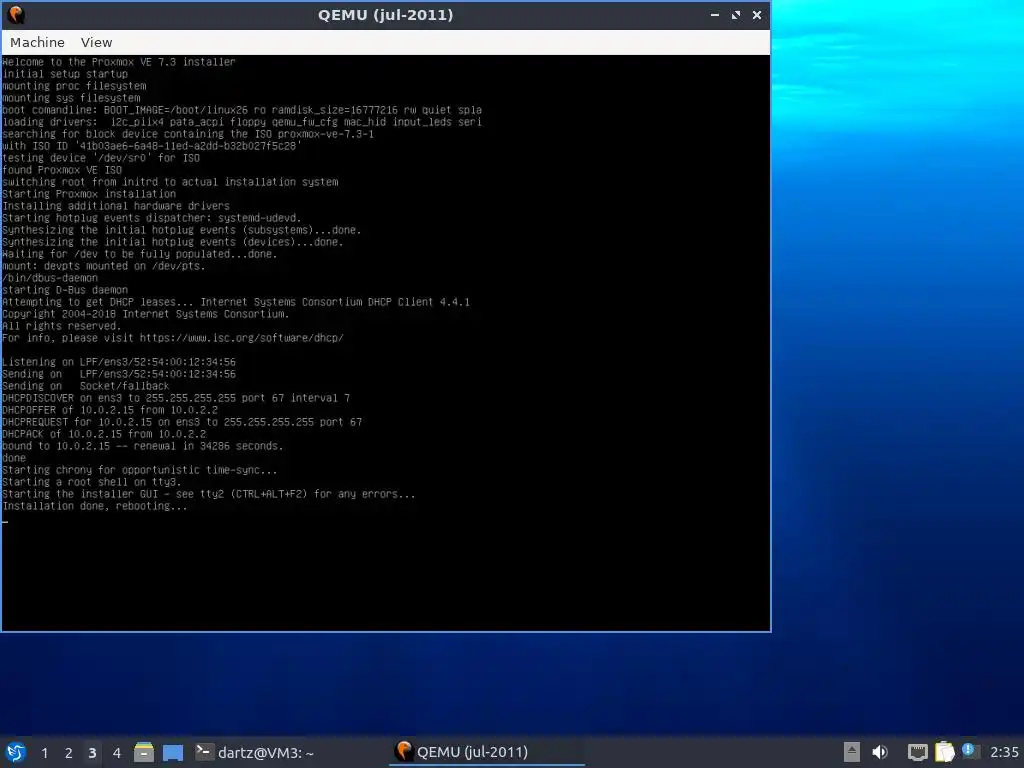Screen dimensions: 1024x768
Task: Open removable media eject tray icon
Action: tap(852, 752)
